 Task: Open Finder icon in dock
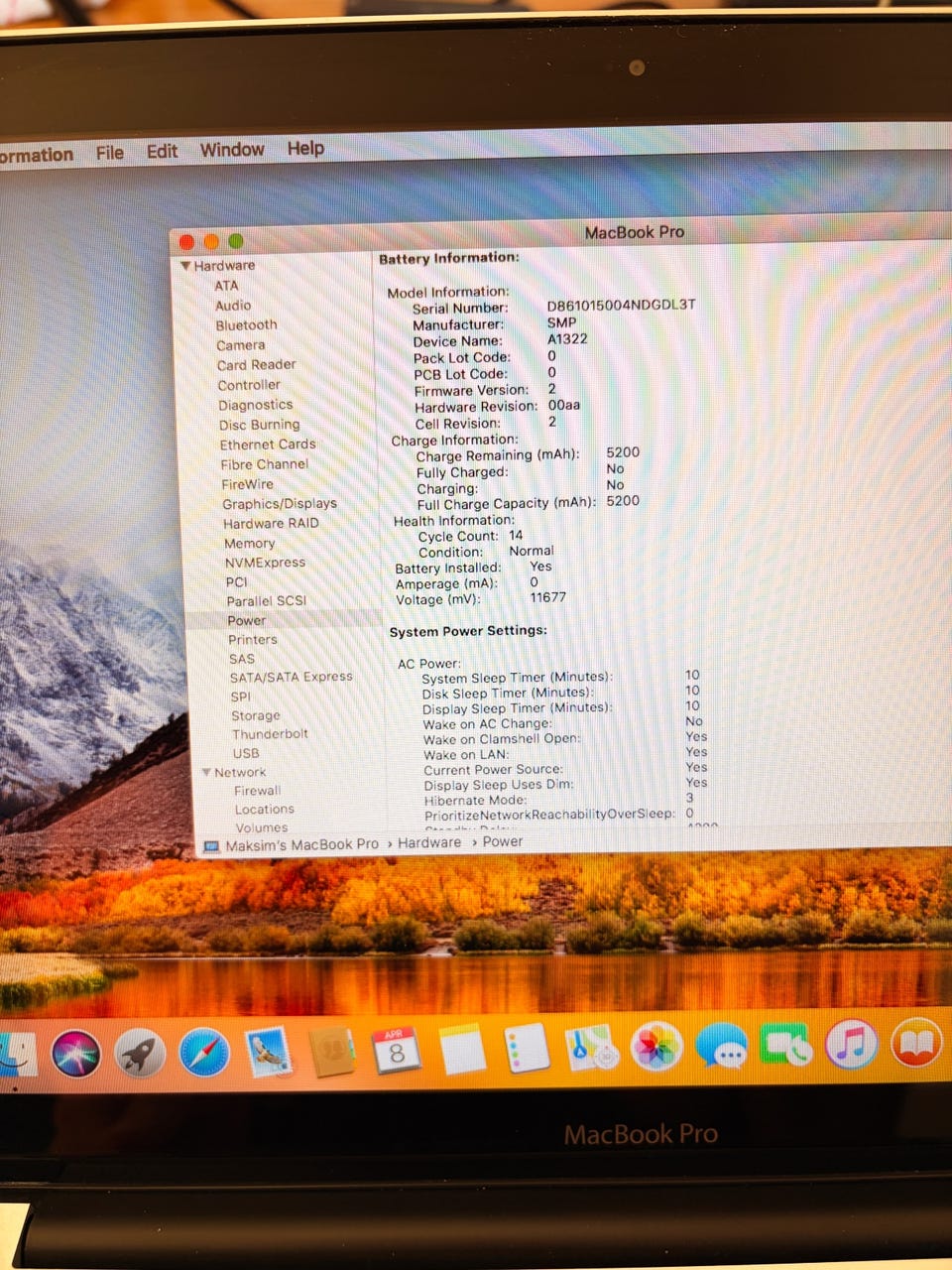17,1055
